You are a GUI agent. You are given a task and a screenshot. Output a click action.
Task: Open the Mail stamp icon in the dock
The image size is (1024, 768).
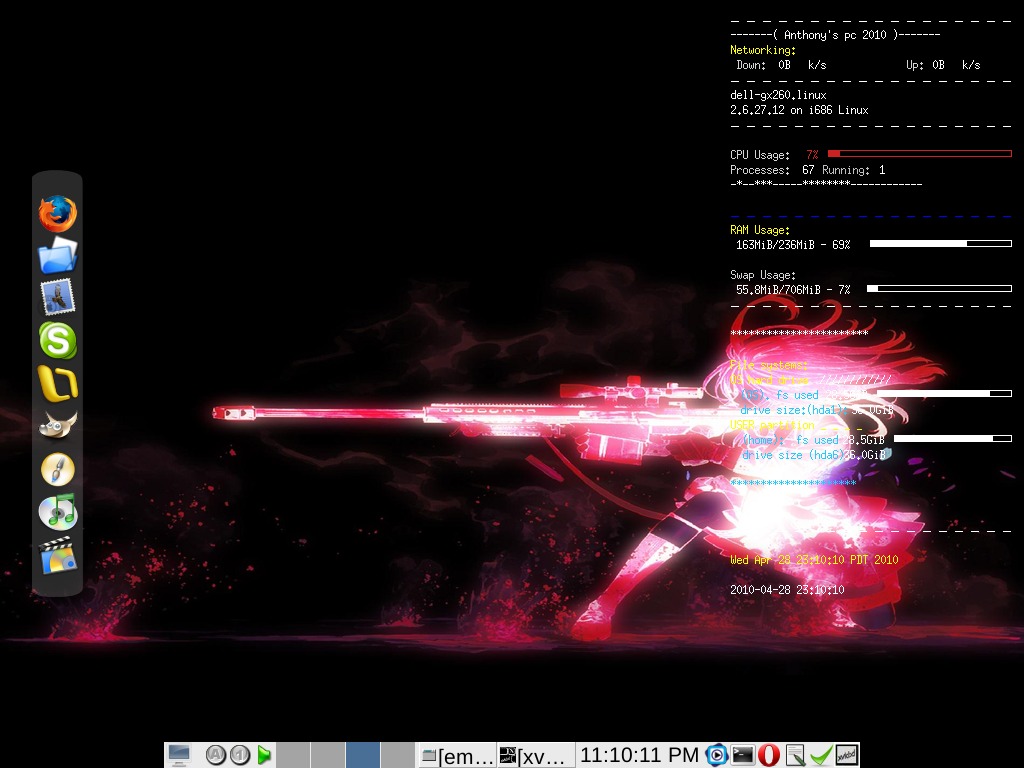click(x=56, y=297)
